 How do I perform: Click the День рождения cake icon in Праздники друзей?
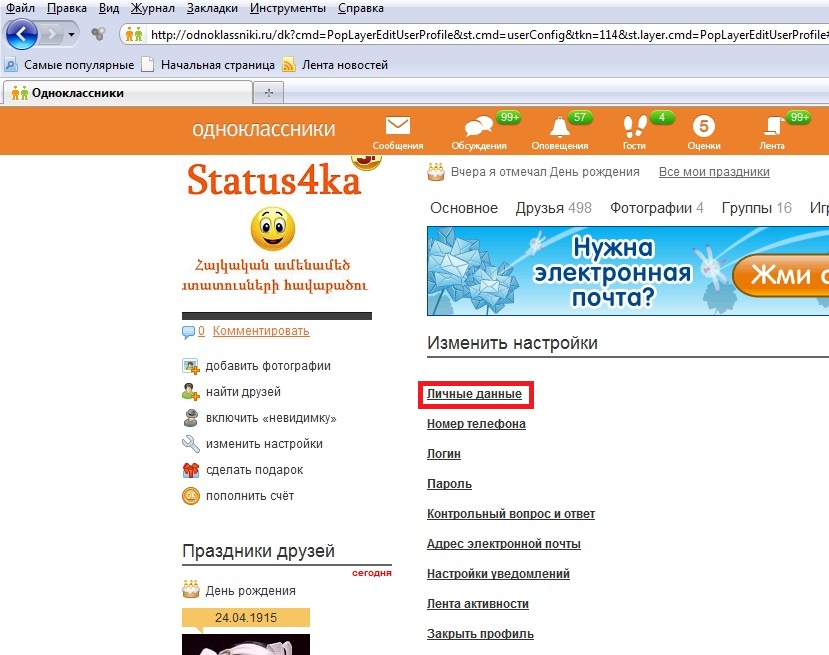[191, 589]
